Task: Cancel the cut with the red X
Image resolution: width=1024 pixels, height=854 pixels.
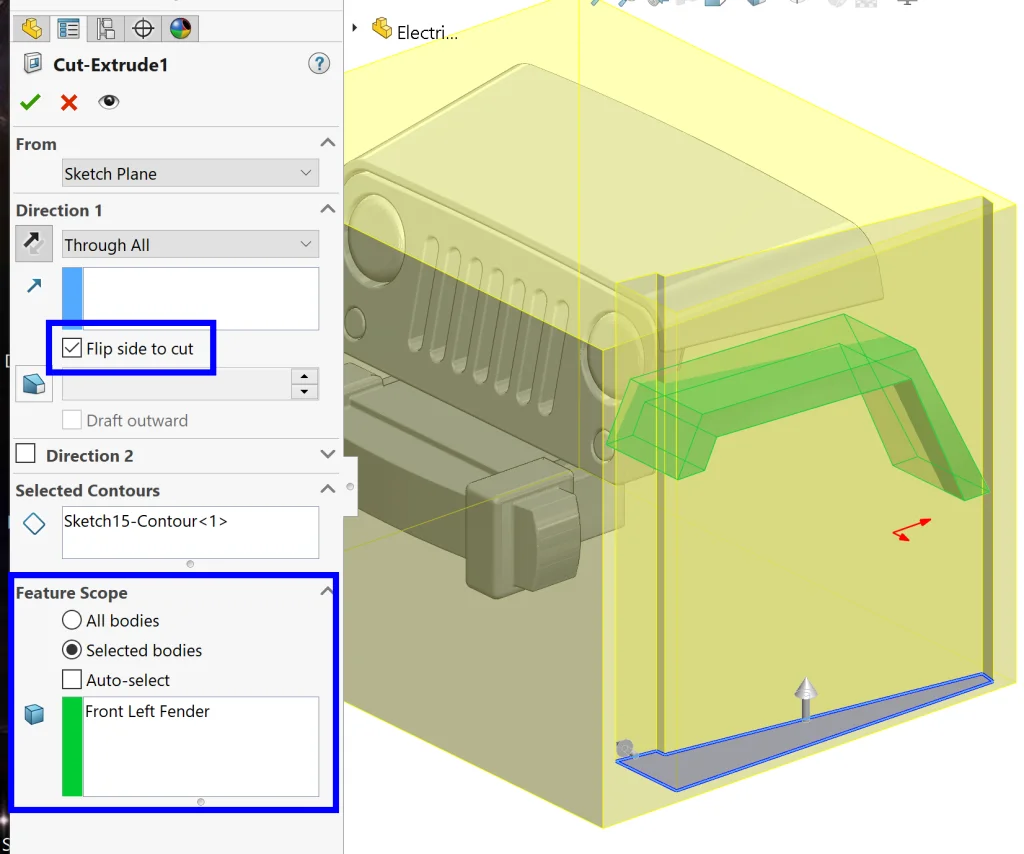Action: coord(69,102)
